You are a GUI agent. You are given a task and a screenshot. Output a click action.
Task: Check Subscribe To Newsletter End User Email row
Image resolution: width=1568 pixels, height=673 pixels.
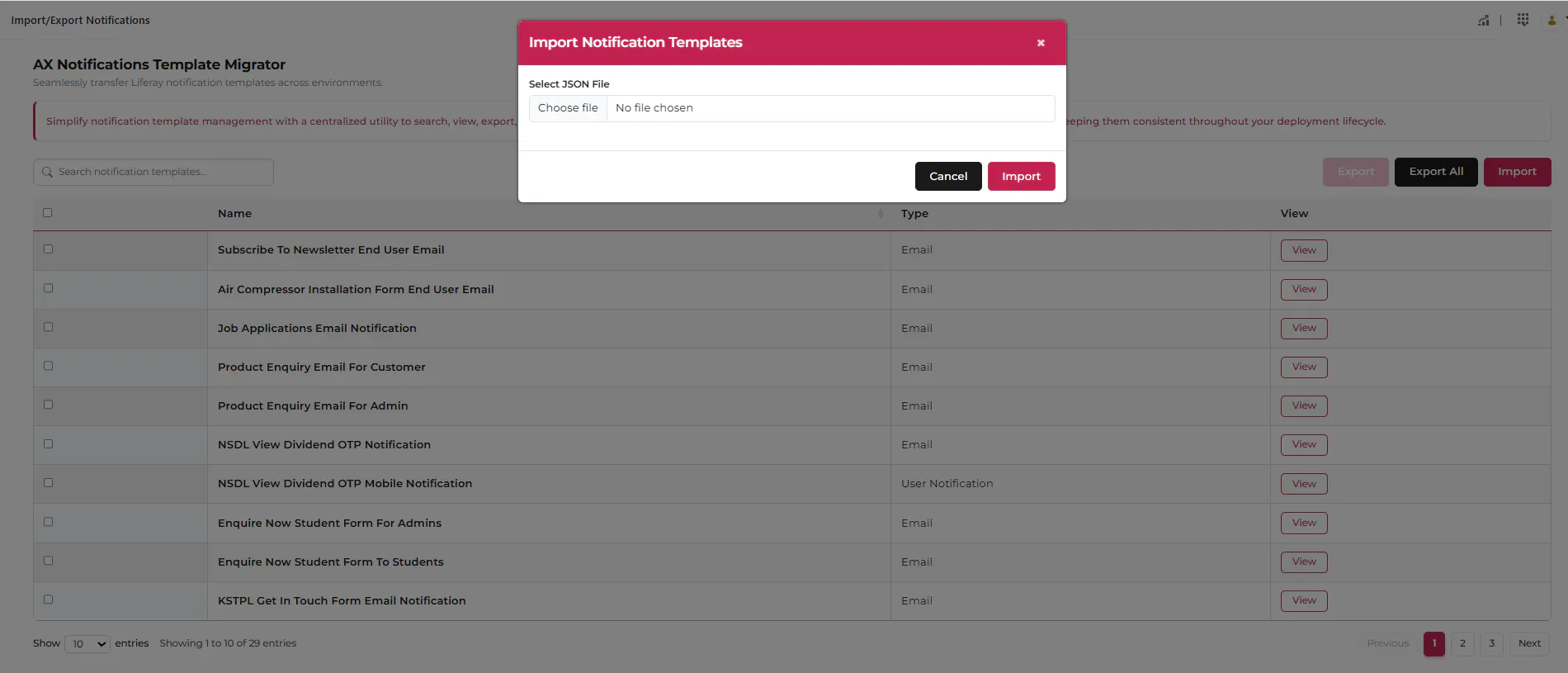pos(48,249)
